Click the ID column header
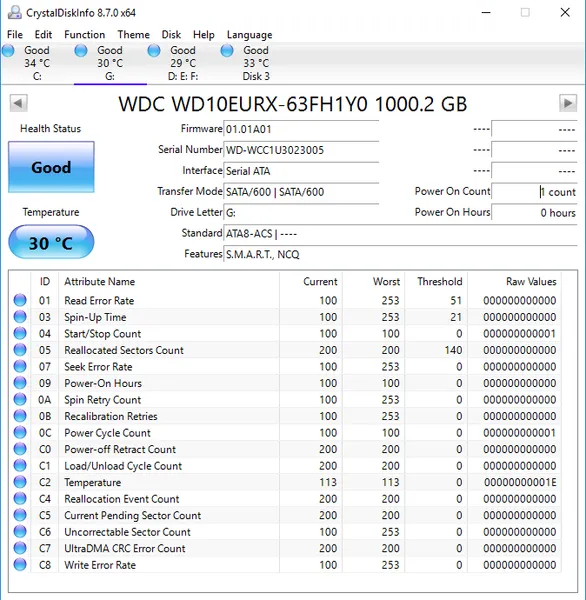This screenshot has width=586, height=600. click(45, 282)
